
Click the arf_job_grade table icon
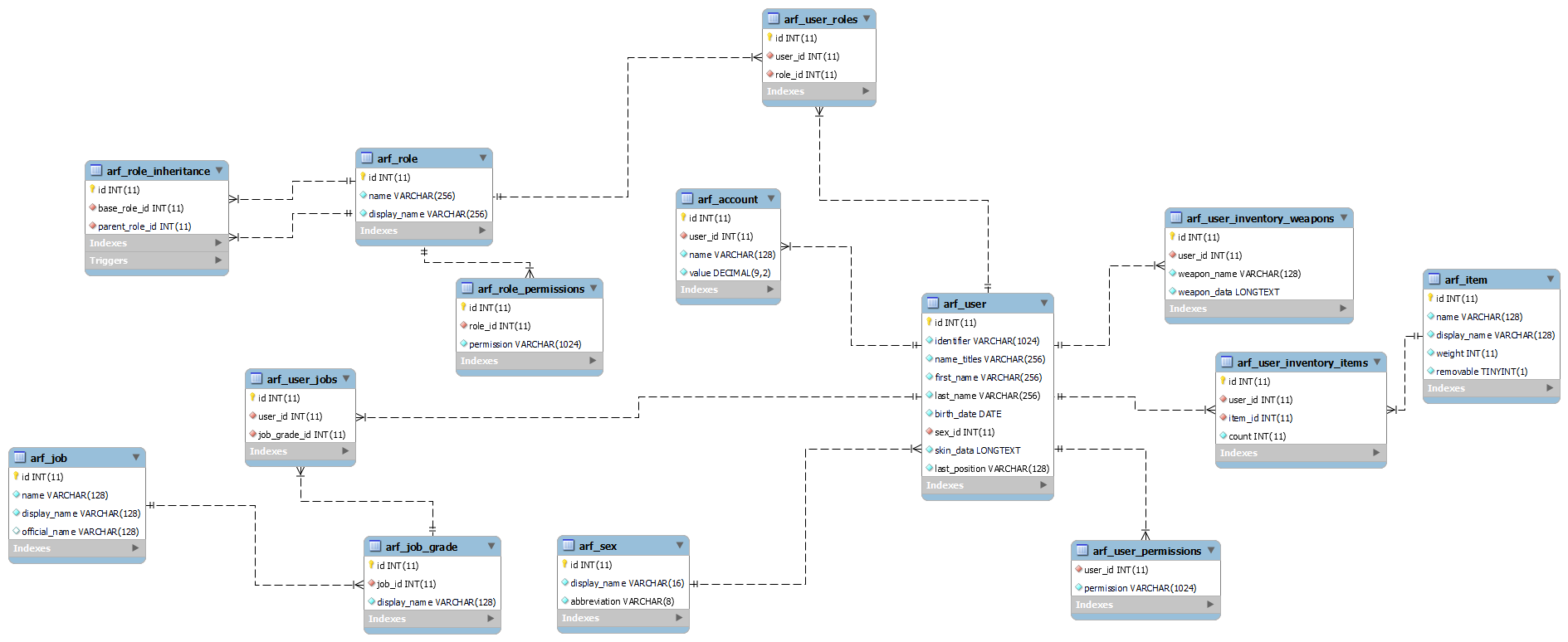point(375,546)
